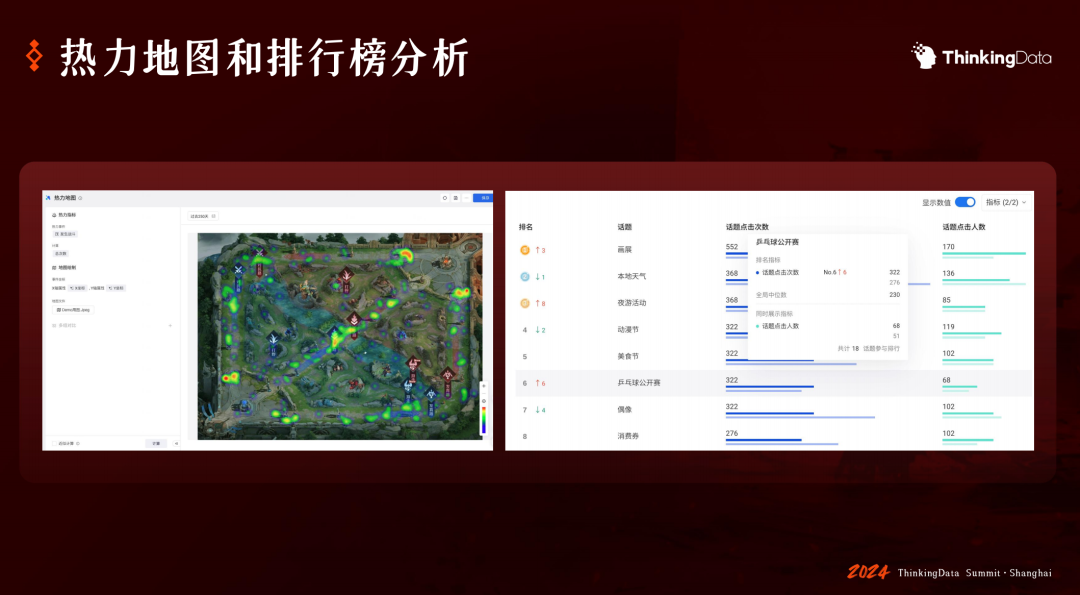Image resolution: width=1080 pixels, height=595 pixels.
Task: Click the heatmap color gradient legend
Action: [484, 419]
